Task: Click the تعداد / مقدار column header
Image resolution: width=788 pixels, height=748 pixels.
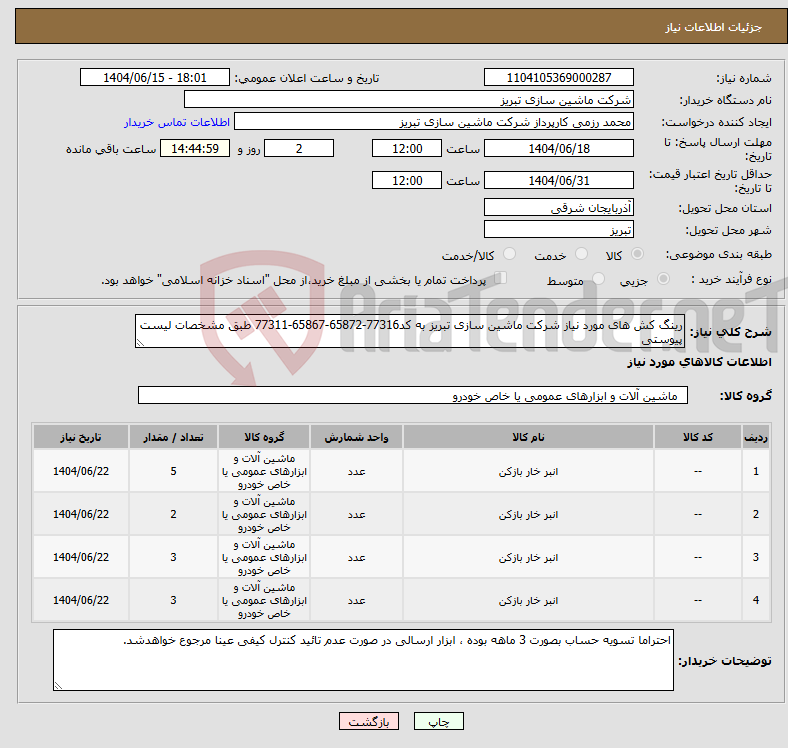Action: [173, 437]
